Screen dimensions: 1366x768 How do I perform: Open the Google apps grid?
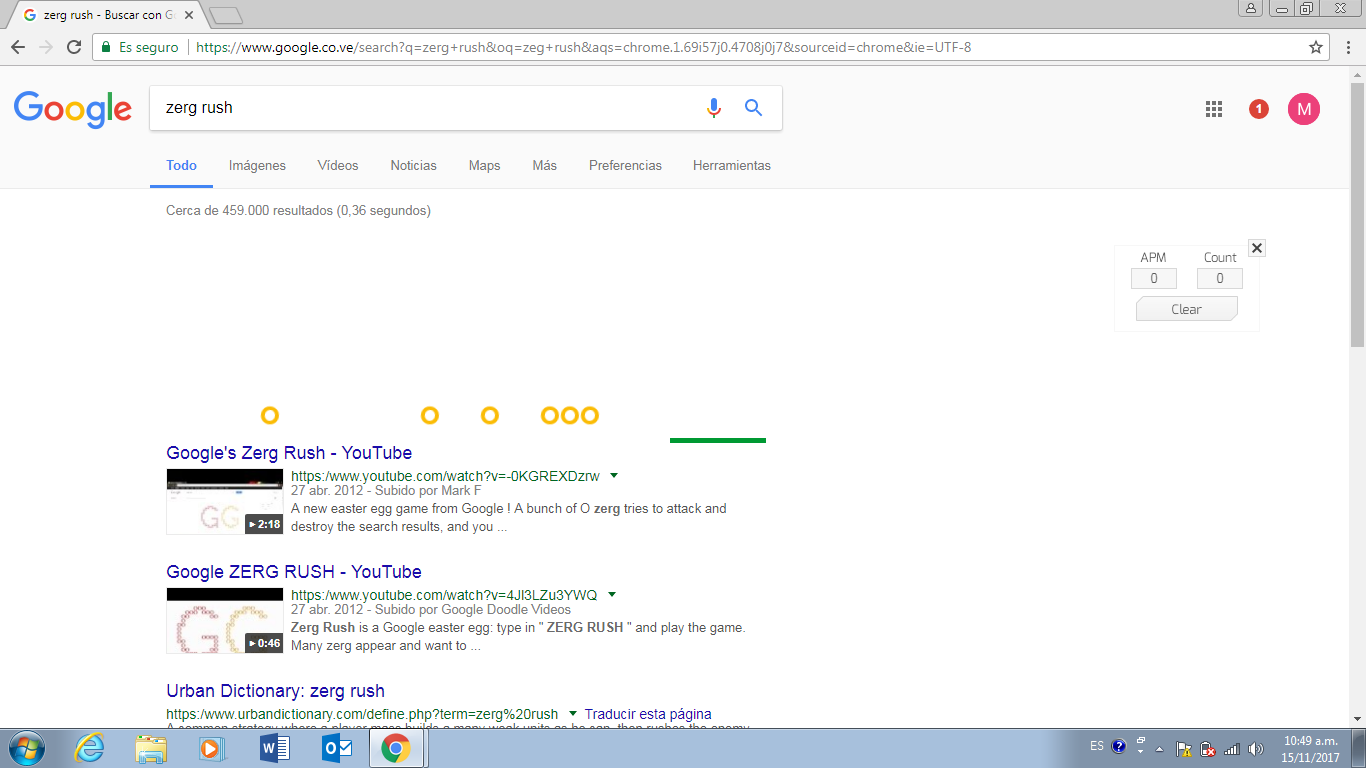pos(1214,110)
